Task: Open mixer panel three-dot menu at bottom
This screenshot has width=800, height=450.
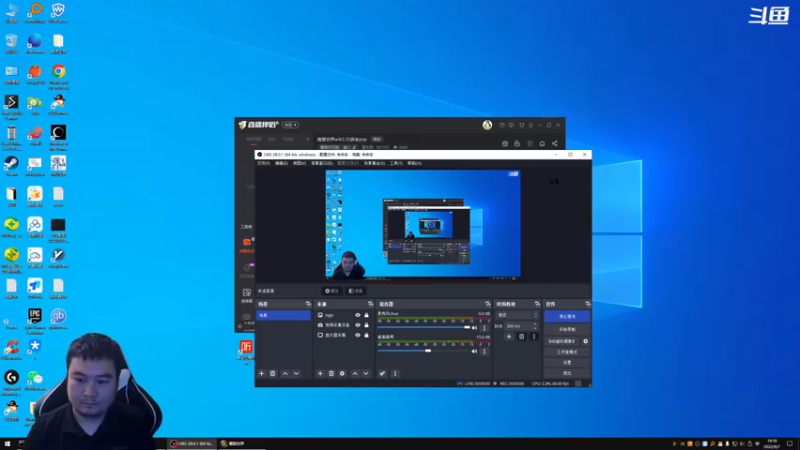Action: click(395, 373)
